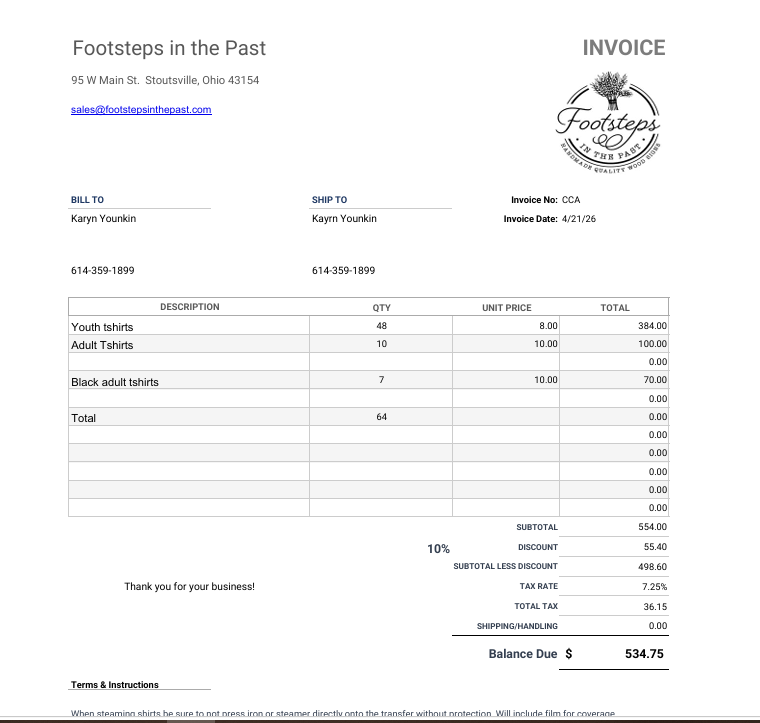
Task: Select the total tax 36.15
Action: tap(655, 607)
